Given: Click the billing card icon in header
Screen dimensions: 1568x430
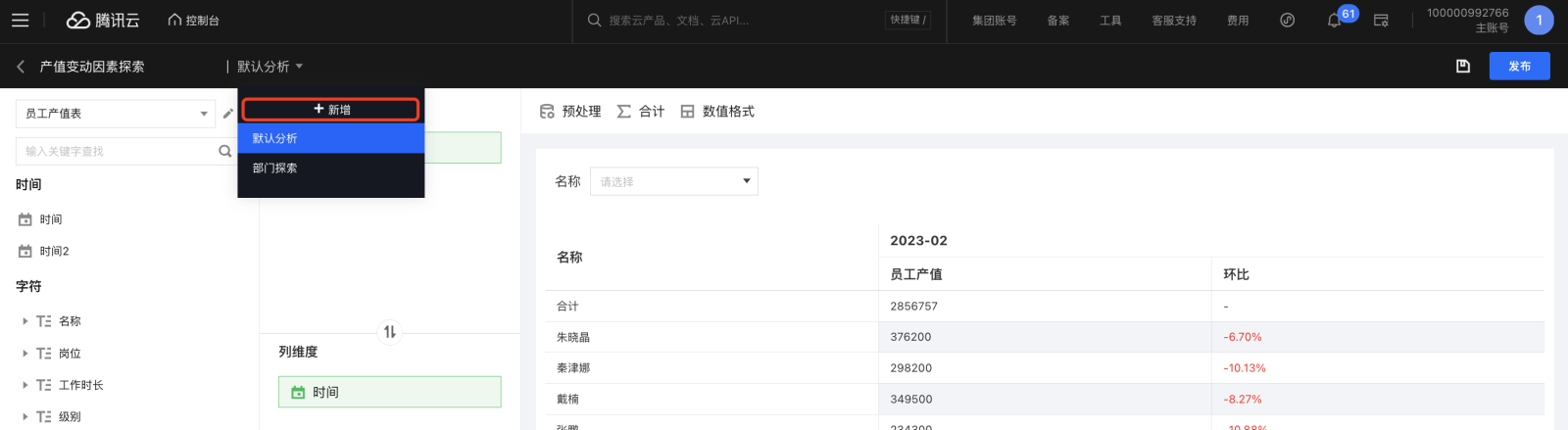Looking at the screenshot, I should [1381, 20].
